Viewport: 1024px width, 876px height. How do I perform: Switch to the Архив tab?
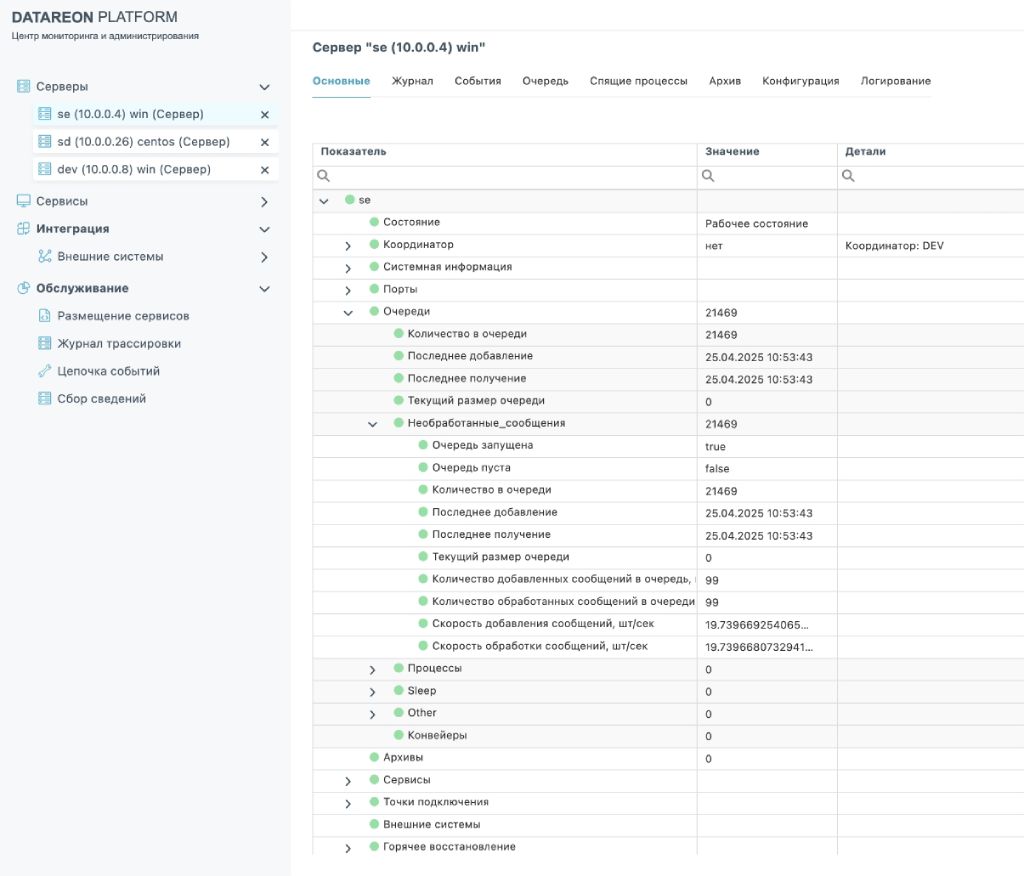click(725, 81)
